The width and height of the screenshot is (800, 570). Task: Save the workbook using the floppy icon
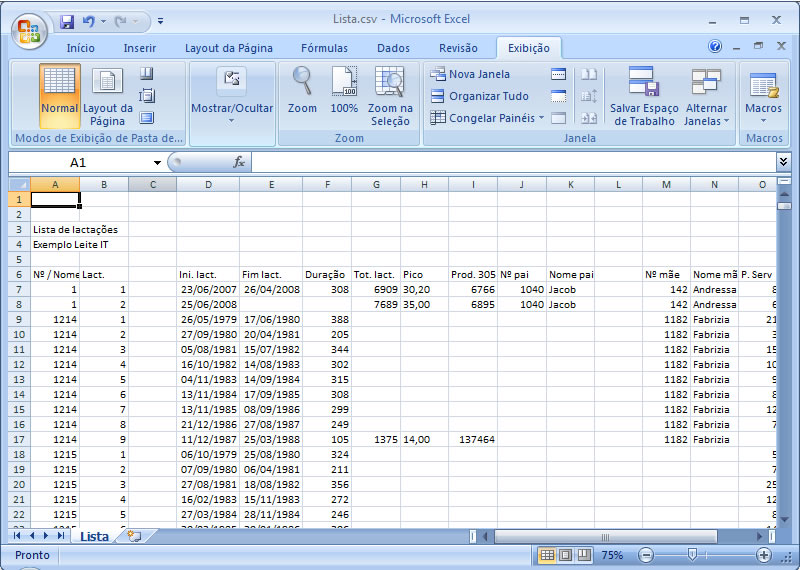pos(67,21)
